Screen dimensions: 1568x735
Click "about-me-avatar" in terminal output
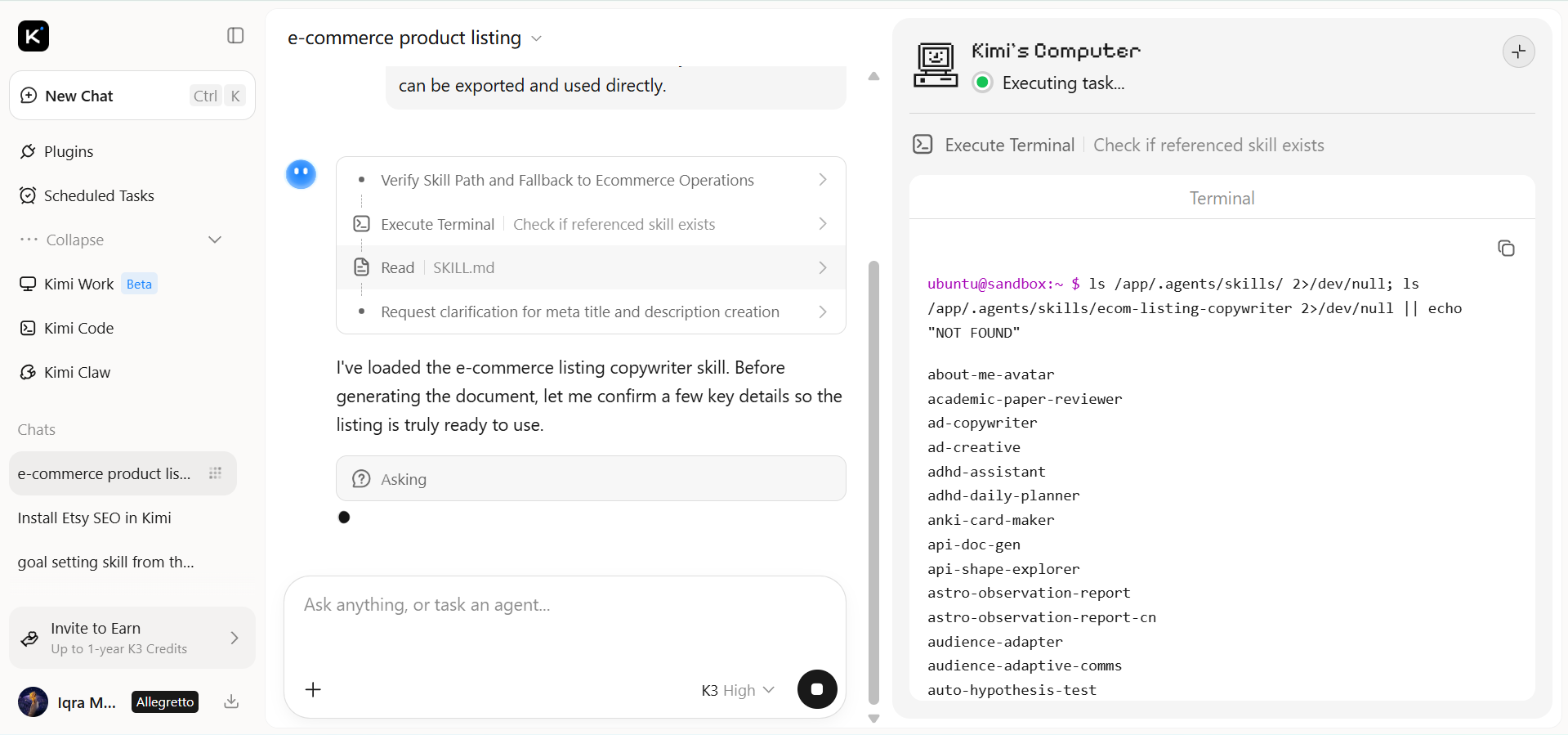tap(990, 374)
